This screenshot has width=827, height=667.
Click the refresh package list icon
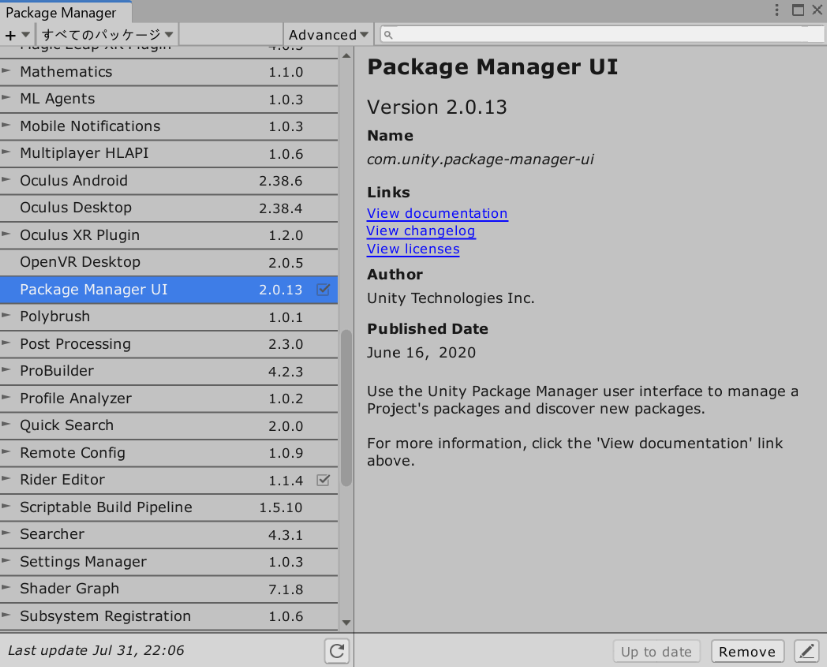point(337,651)
